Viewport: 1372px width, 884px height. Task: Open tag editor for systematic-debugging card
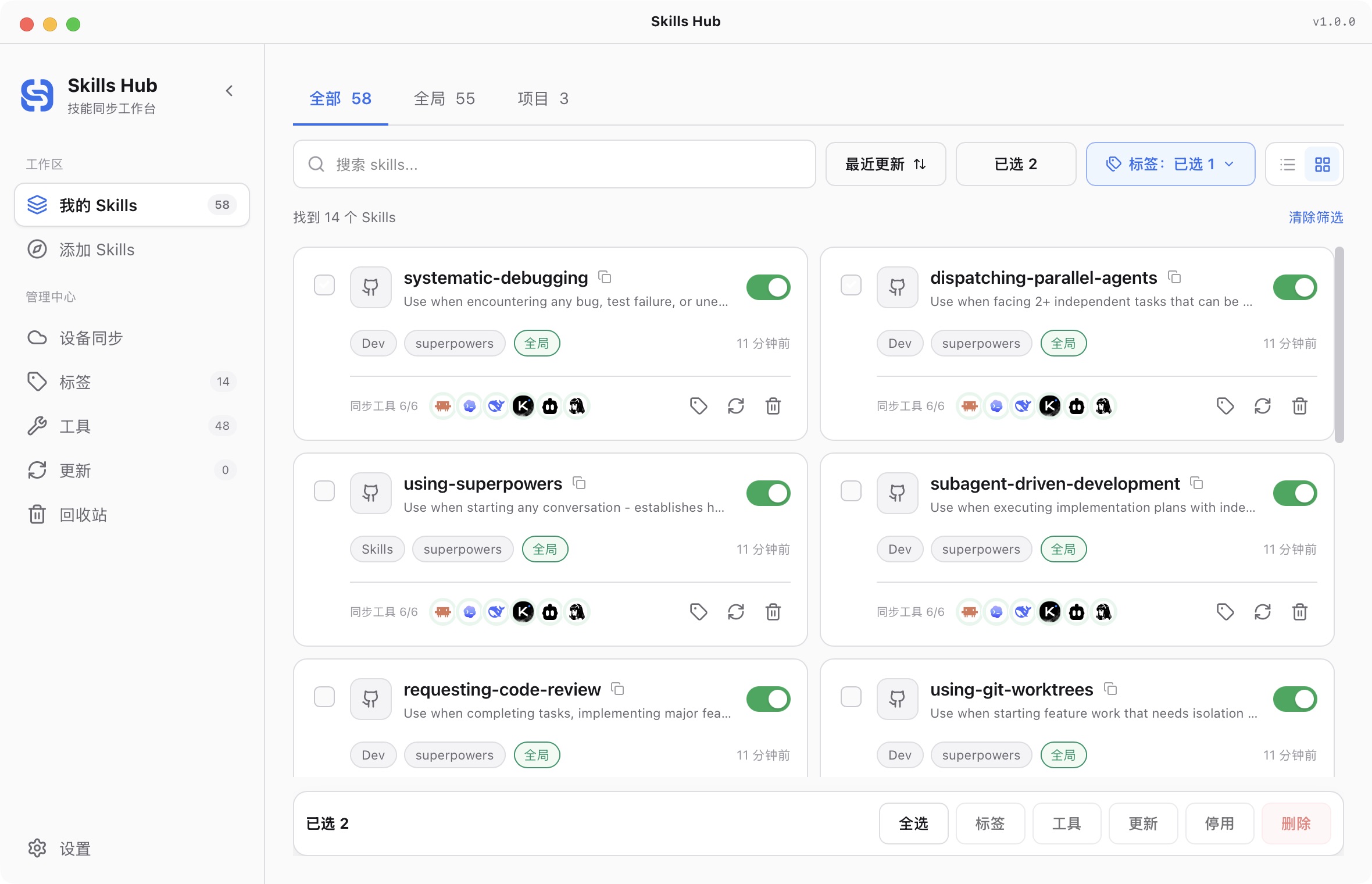(698, 405)
